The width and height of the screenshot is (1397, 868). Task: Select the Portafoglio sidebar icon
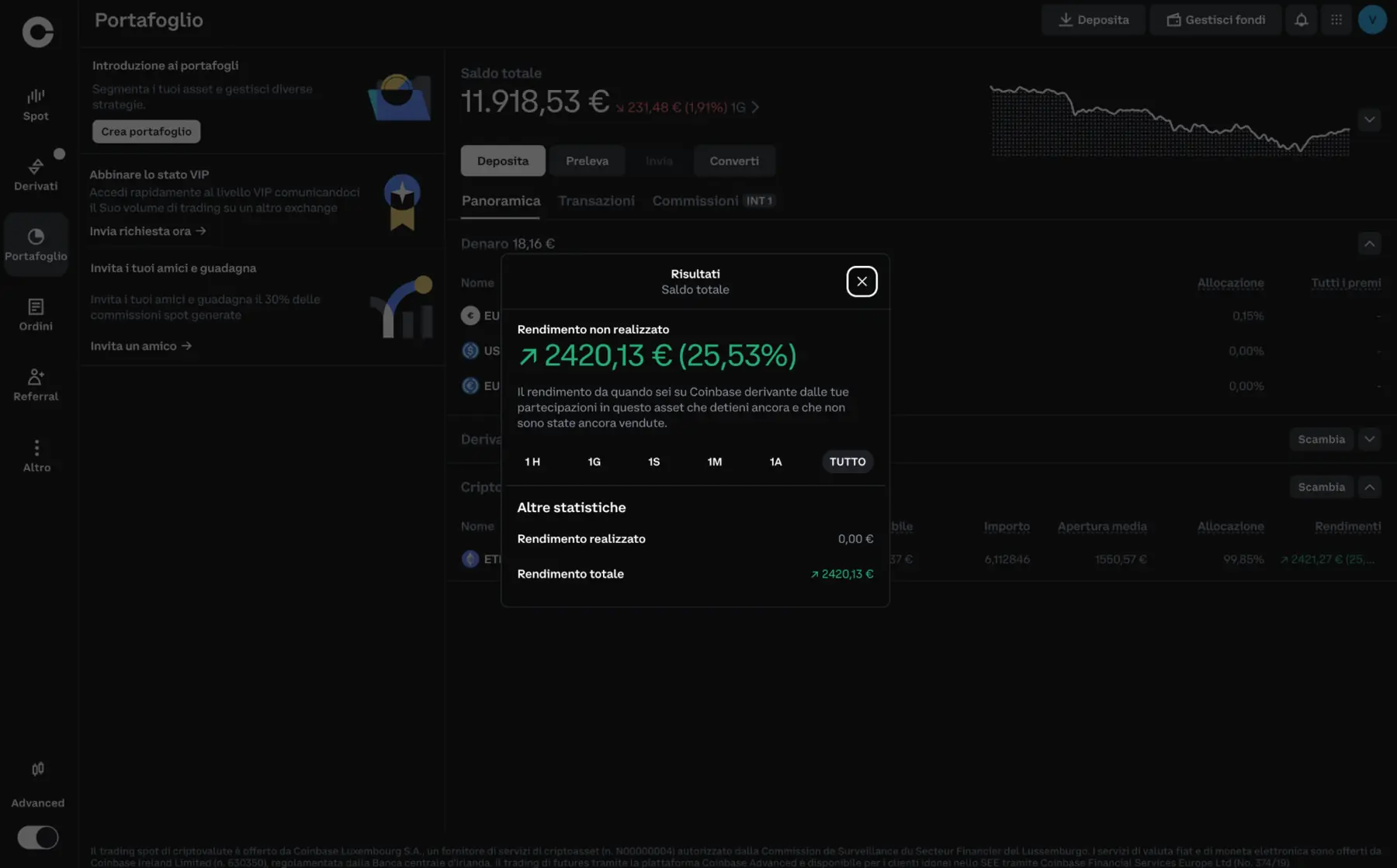click(x=36, y=244)
